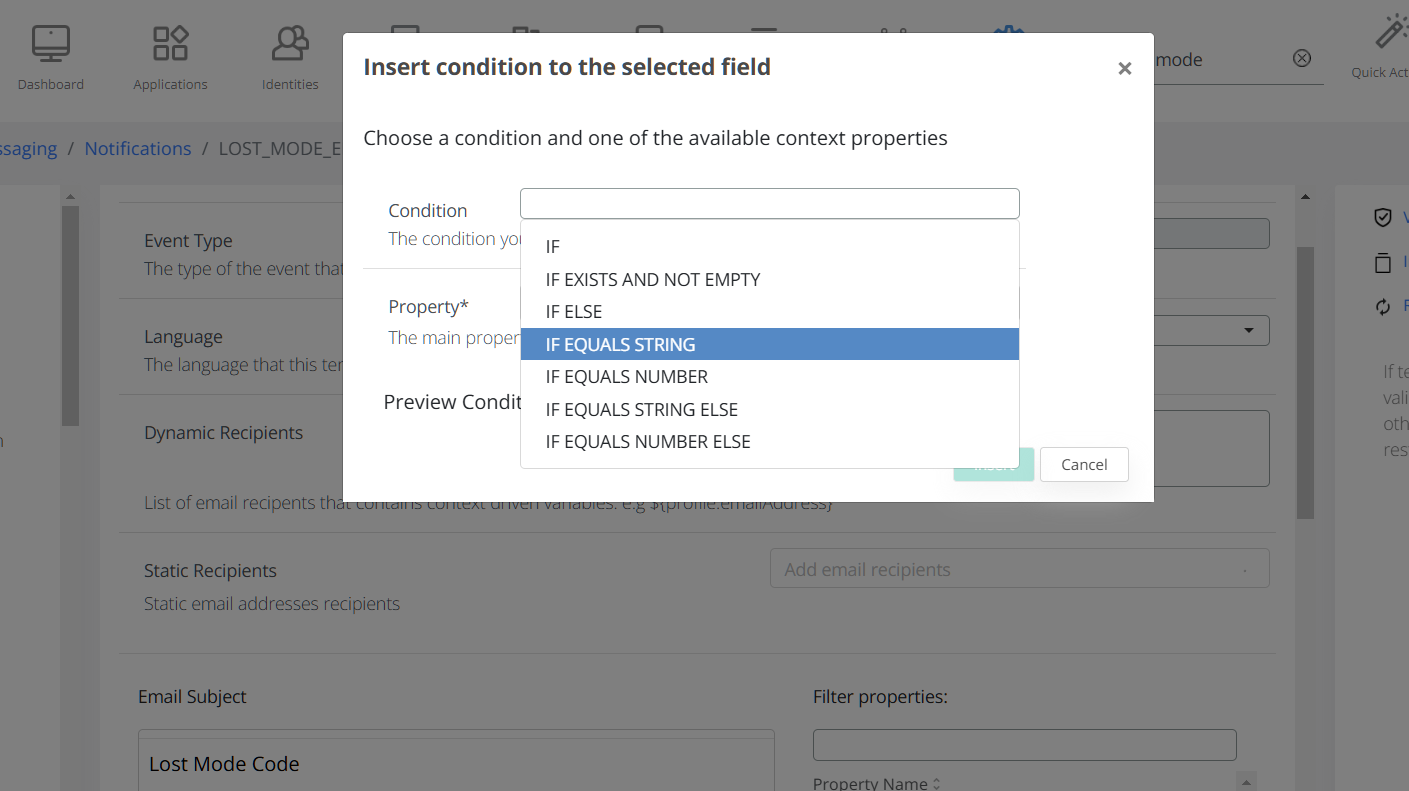Click the trash bin icon in right panel
1409x791 pixels.
click(x=1383, y=263)
